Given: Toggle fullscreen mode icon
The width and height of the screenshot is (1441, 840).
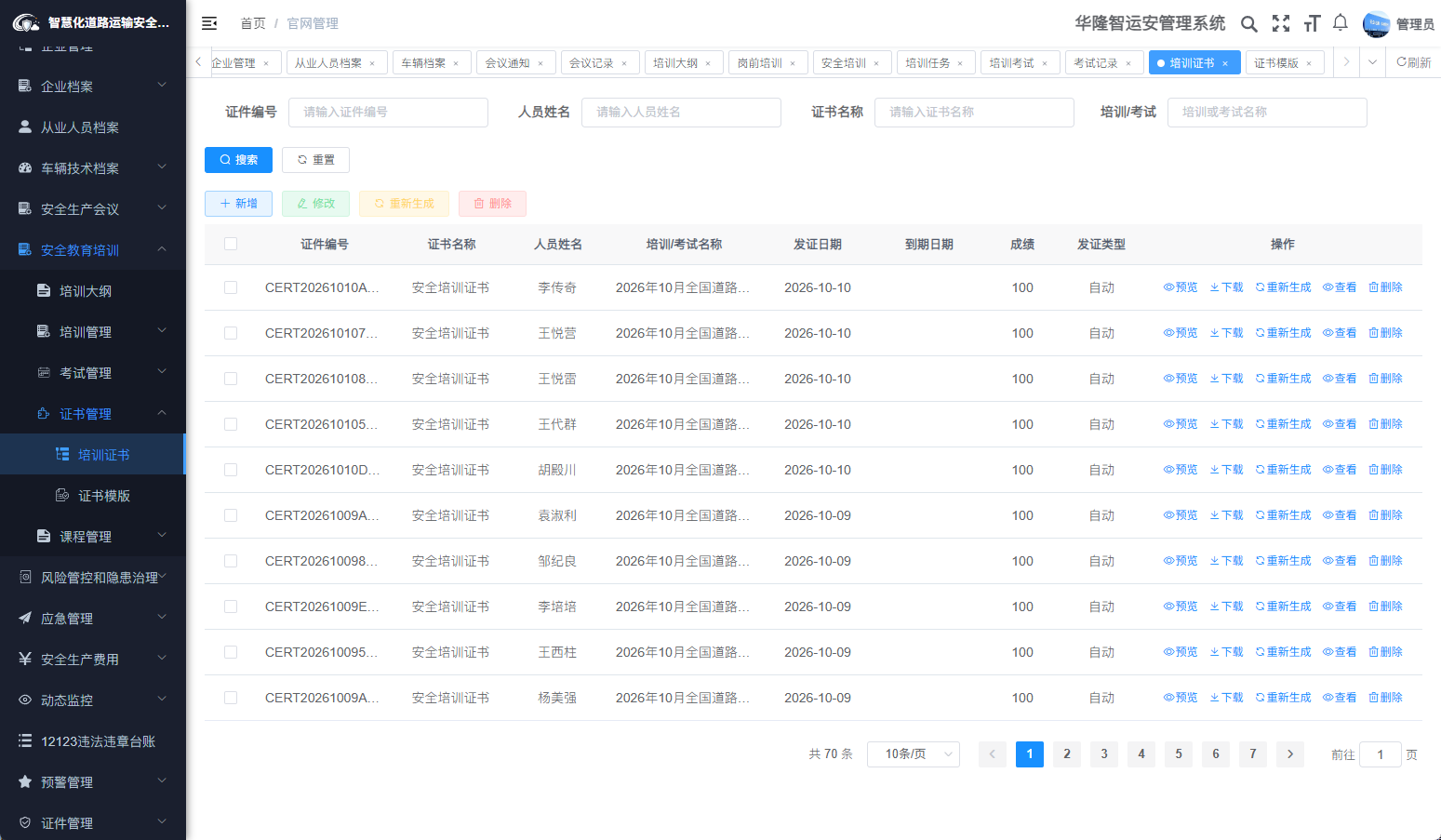Looking at the screenshot, I should [x=1281, y=24].
